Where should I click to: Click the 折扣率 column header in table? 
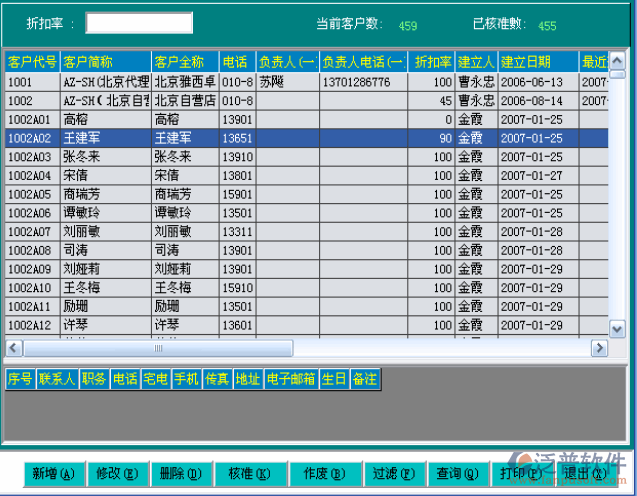pyautogui.click(x=431, y=62)
